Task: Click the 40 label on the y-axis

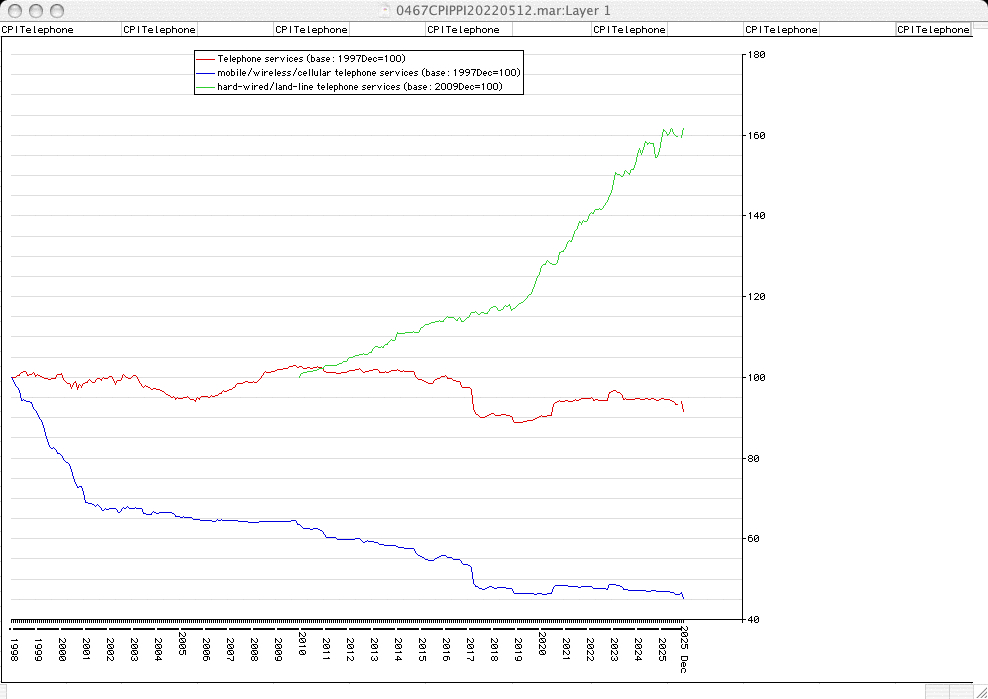Action: pyautogui.click(x=755, y=620)
